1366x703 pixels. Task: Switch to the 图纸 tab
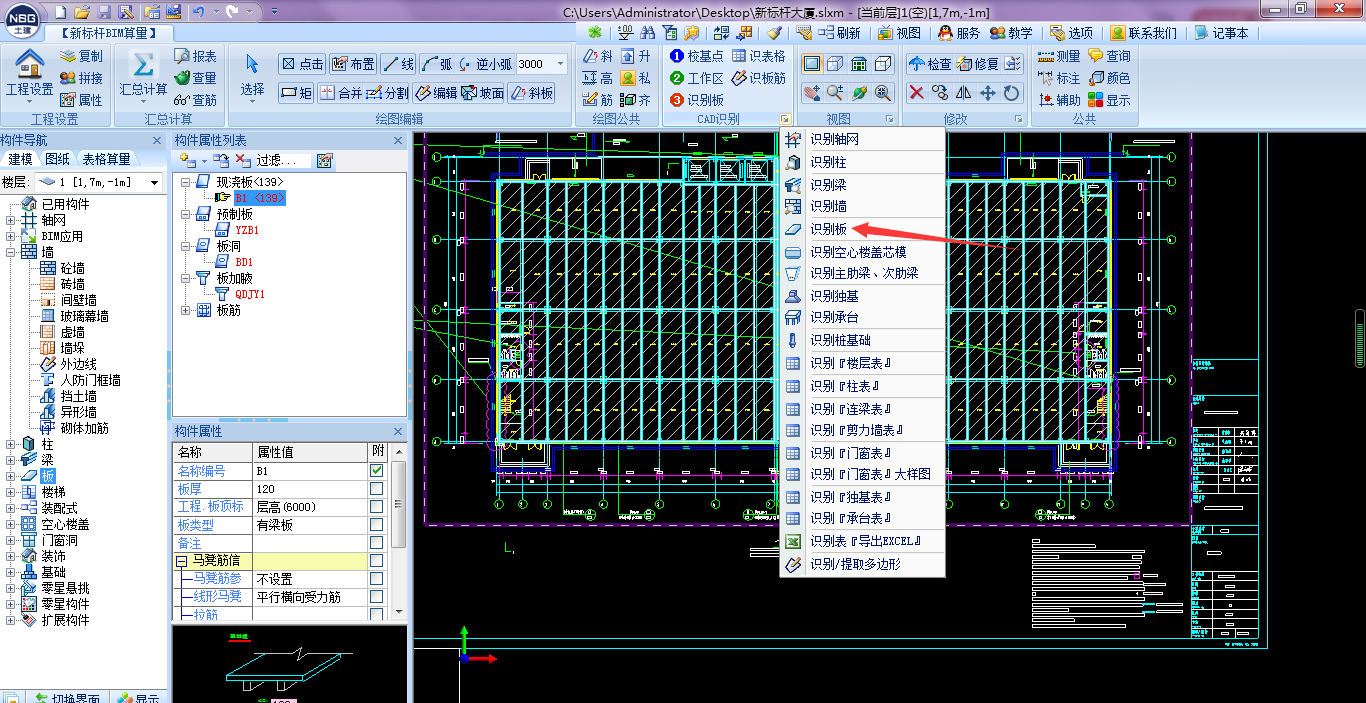coord(57,159)
